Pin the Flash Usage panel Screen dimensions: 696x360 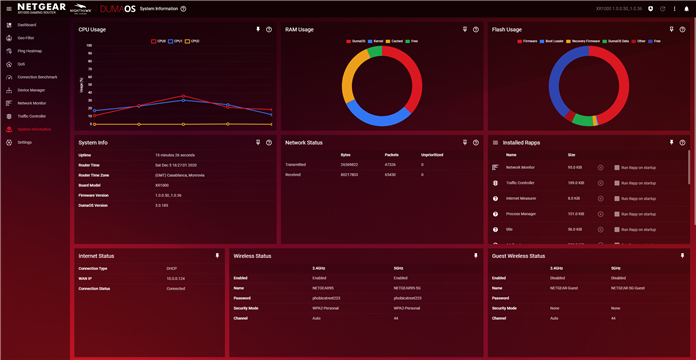[672, 29]
